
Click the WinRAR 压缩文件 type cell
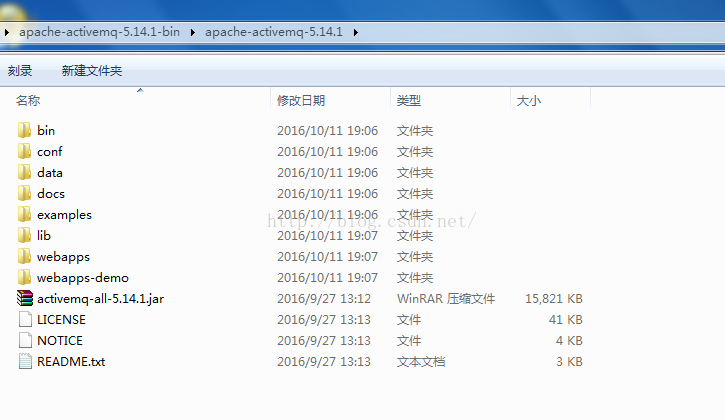[446, 298]
